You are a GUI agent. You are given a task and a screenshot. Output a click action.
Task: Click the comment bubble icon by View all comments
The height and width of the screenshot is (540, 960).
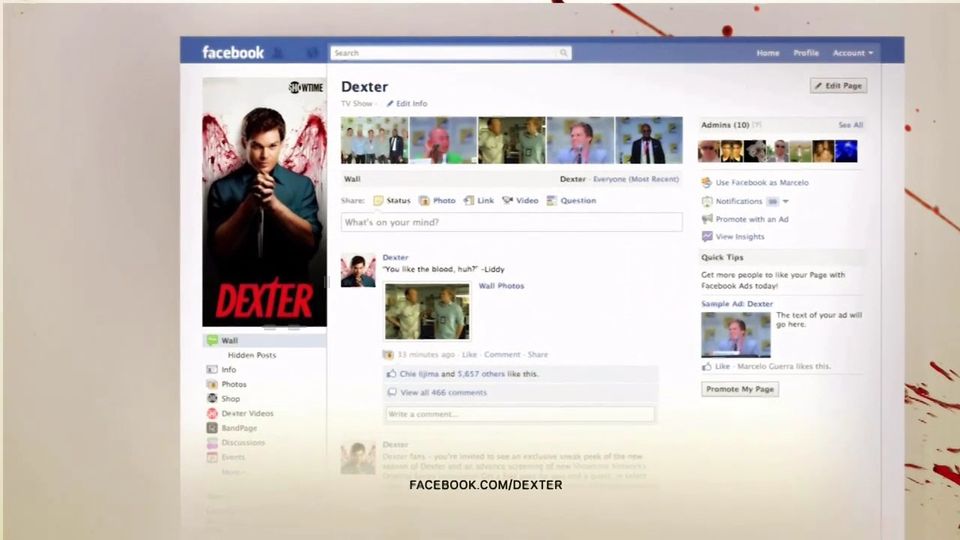[392, 392]
